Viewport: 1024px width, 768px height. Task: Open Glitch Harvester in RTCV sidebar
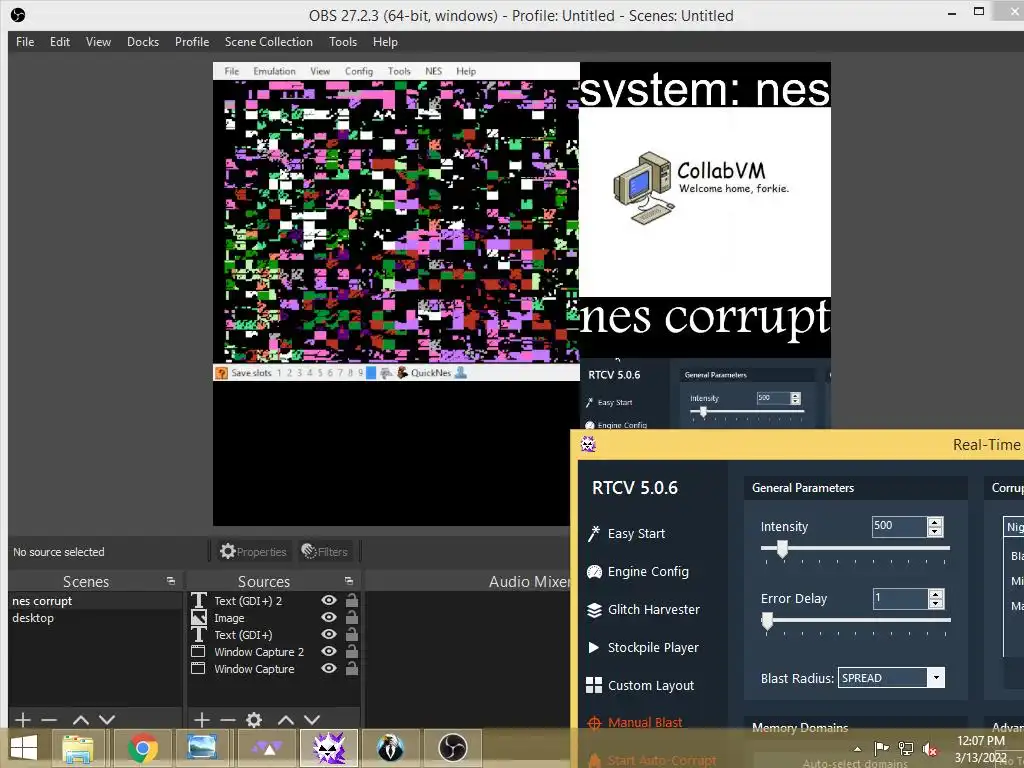tap(643, 609)
